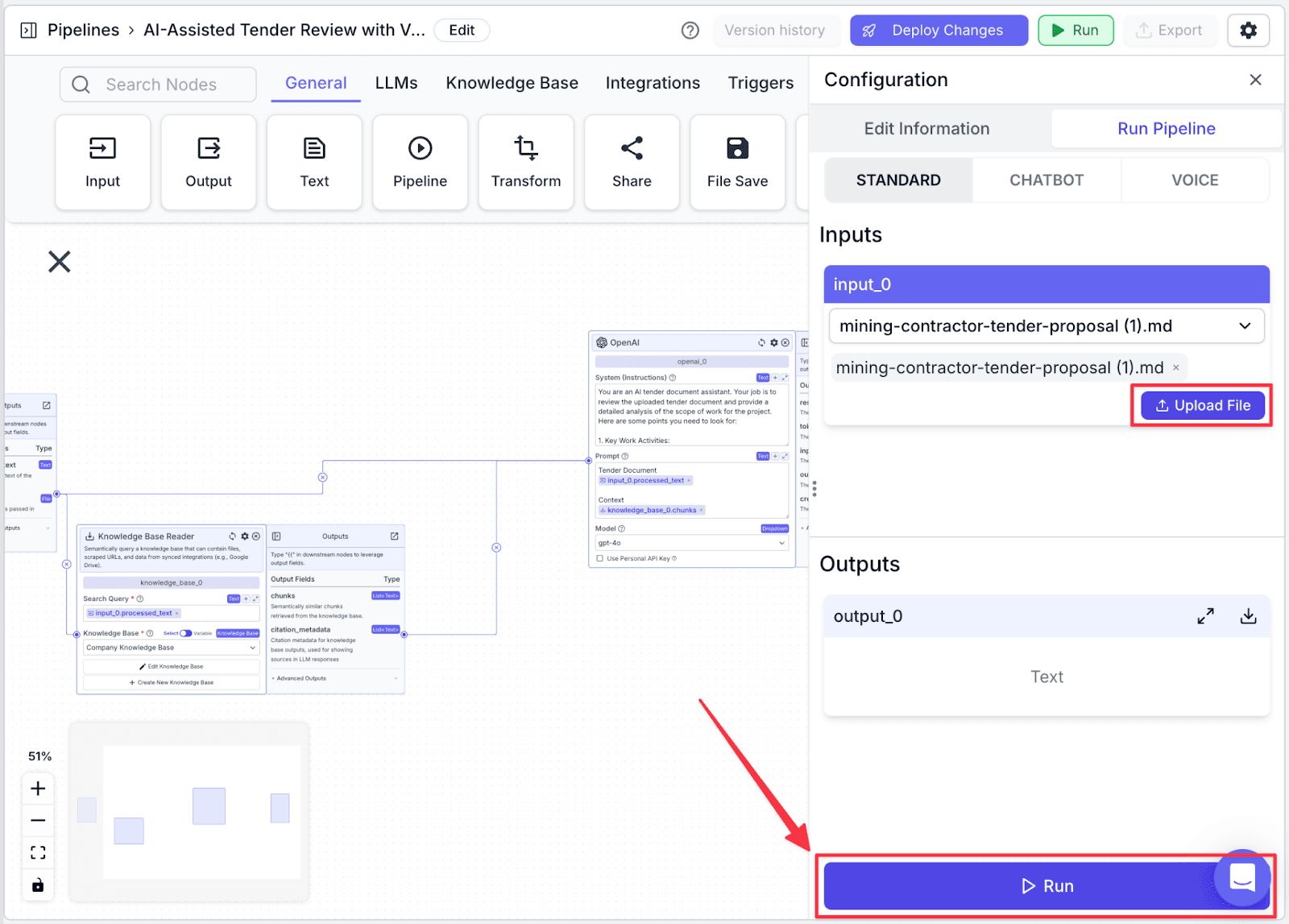Refresh the Knowledge Base Reader node

click(x=233, y=537)
